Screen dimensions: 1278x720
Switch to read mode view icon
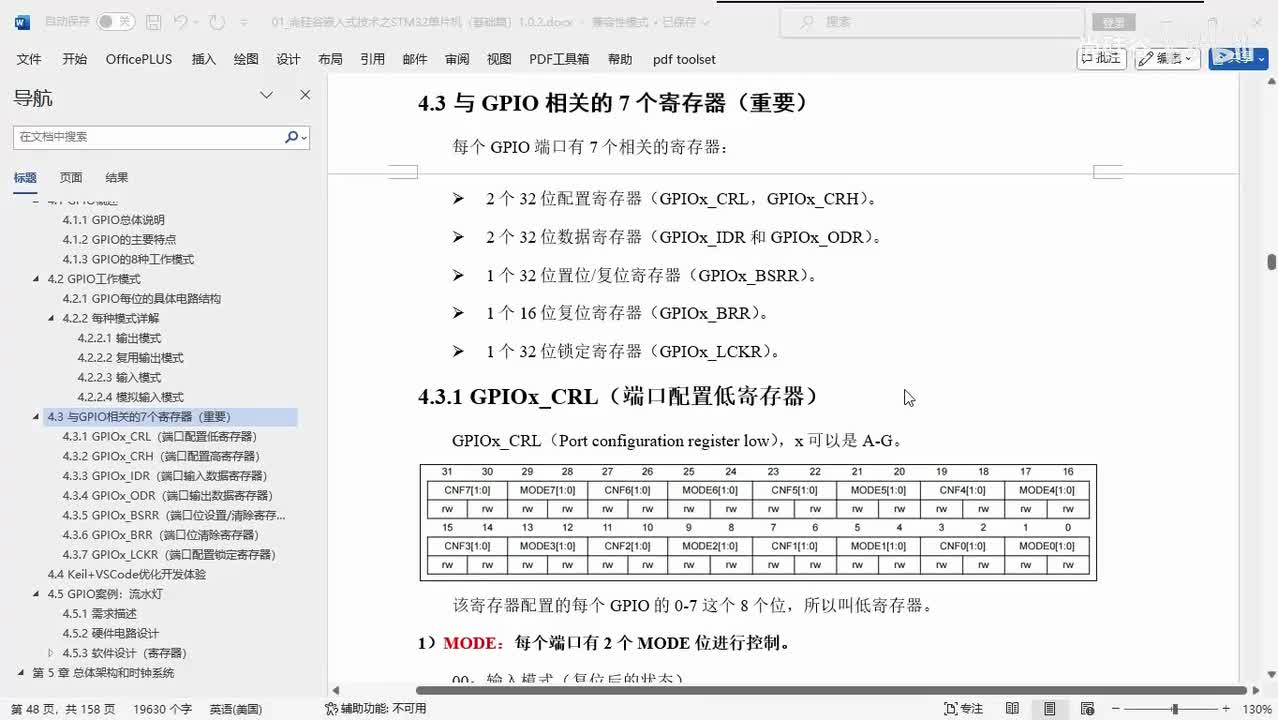pyautogui.click(x=1012, y=708)
